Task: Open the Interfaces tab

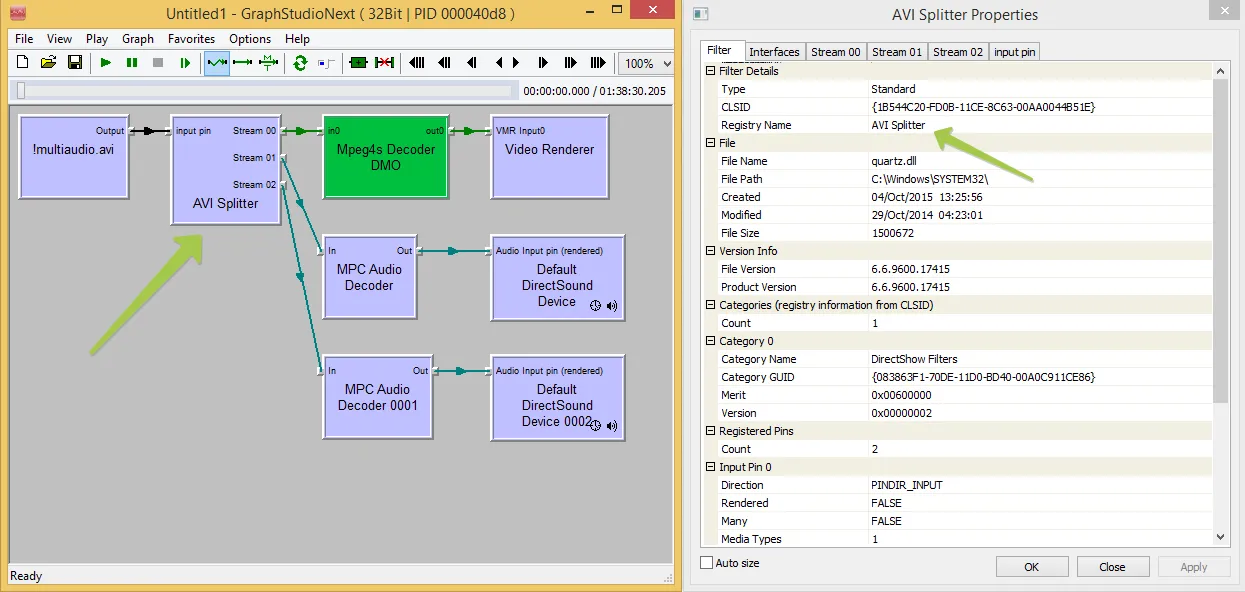Action: coord(774,52)
